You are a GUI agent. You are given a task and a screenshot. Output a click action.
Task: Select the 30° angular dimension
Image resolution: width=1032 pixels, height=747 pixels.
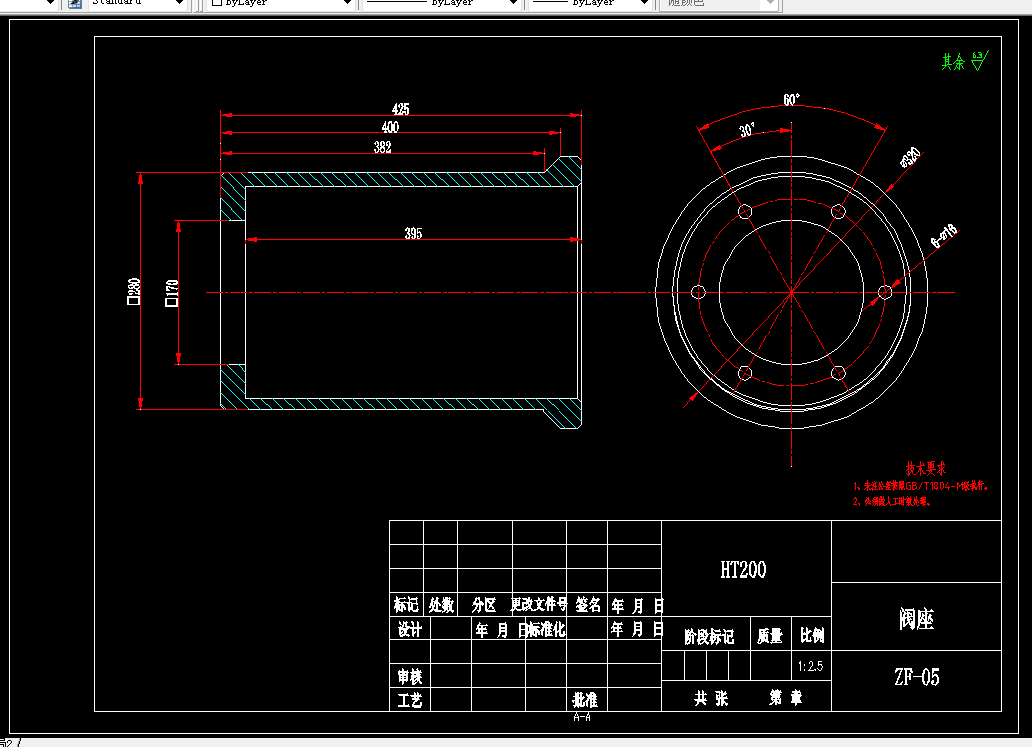[x=747, y=130]
